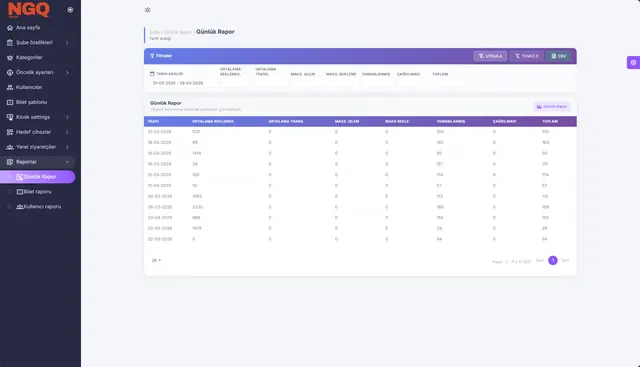This screenshot has height=367, width=640.
Task: Sort by TARİH column header
Action: [153, 122]
